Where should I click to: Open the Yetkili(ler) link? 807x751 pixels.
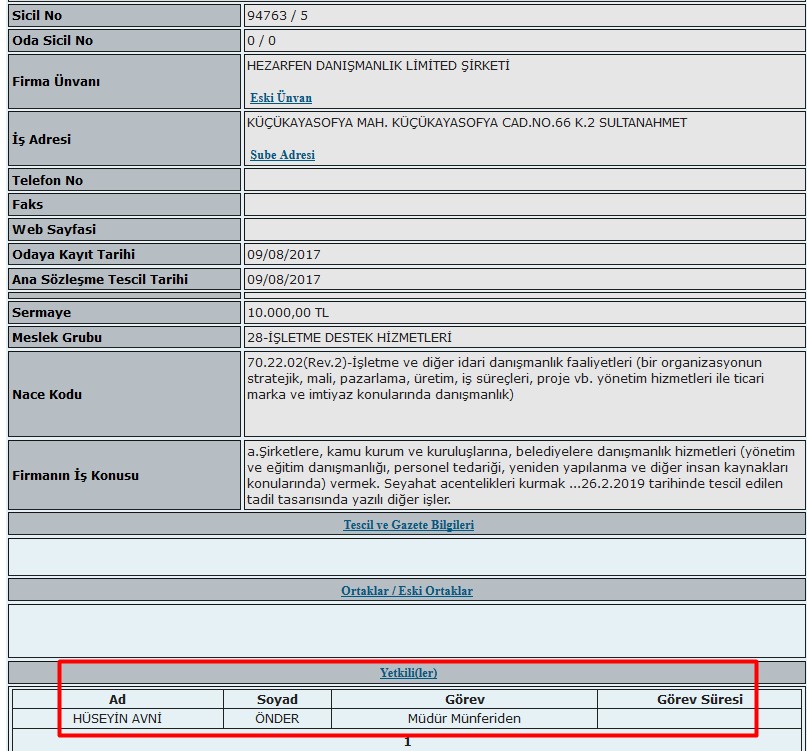tap(408, 673)
